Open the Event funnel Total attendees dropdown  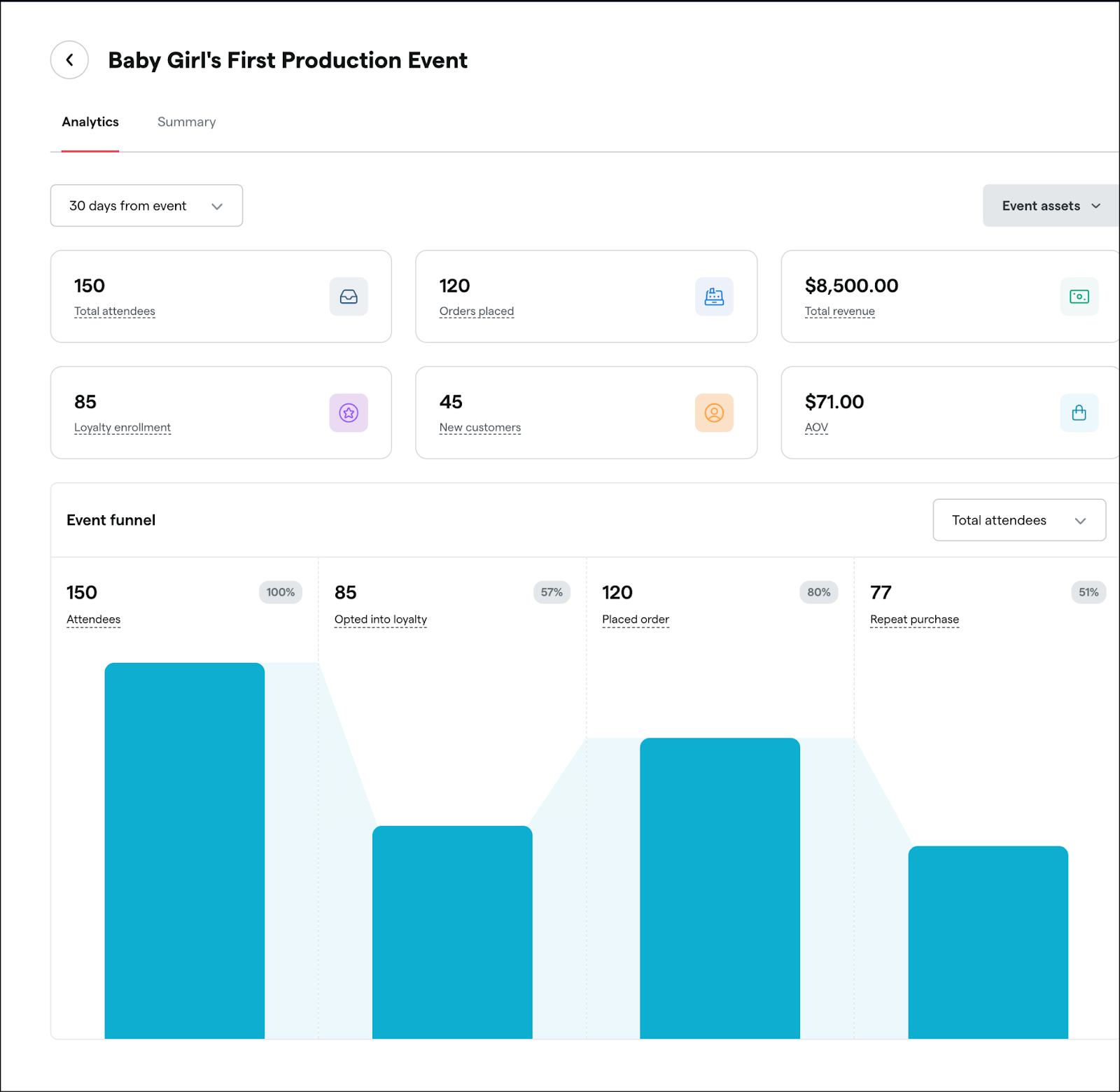[x=1019, y=520]
